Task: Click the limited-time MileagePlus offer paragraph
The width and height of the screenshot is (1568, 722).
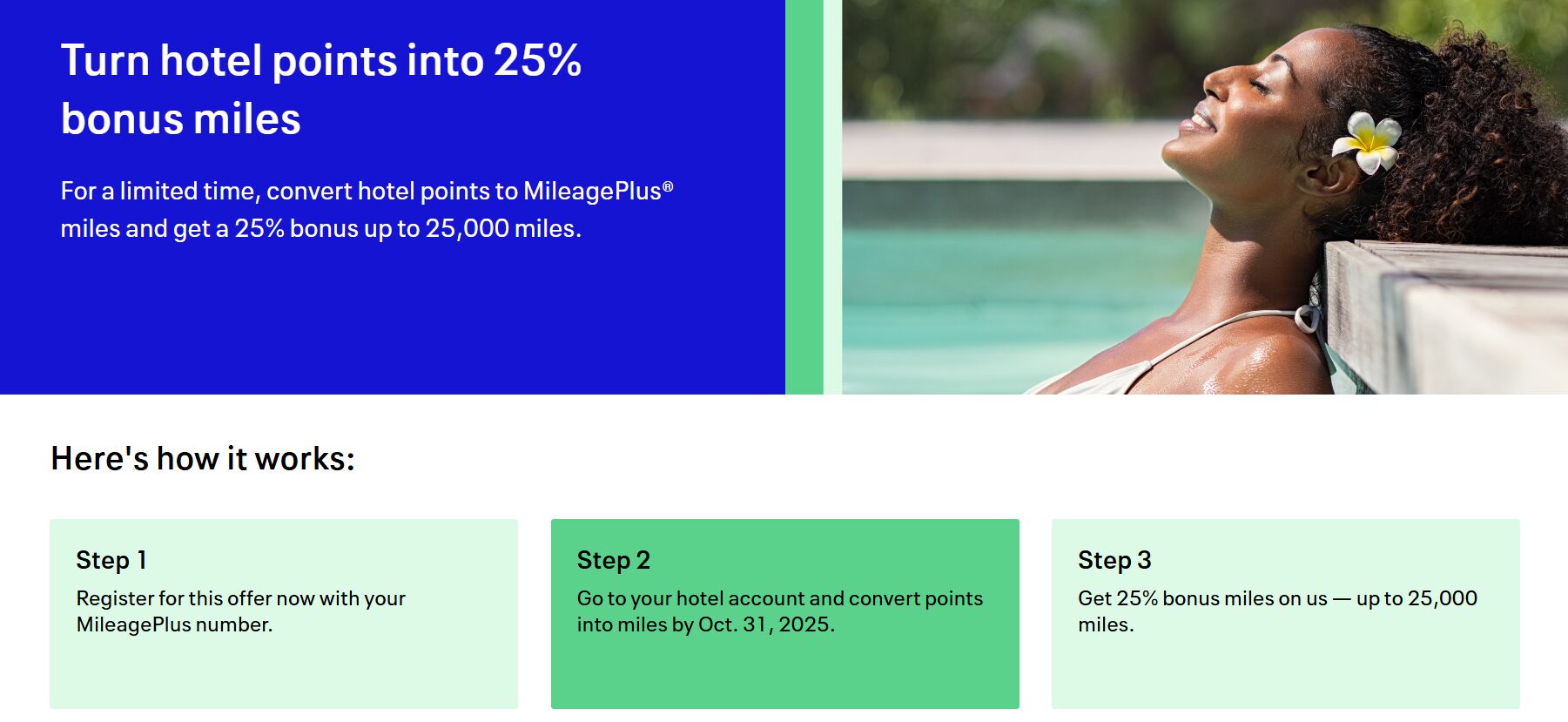Action: (x=366, y=209)
